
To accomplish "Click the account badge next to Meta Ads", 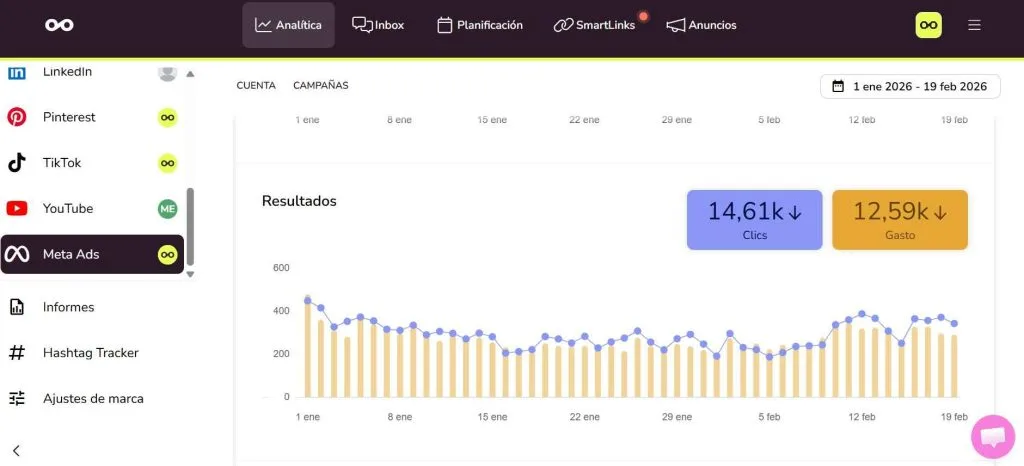I will (167, 255).
